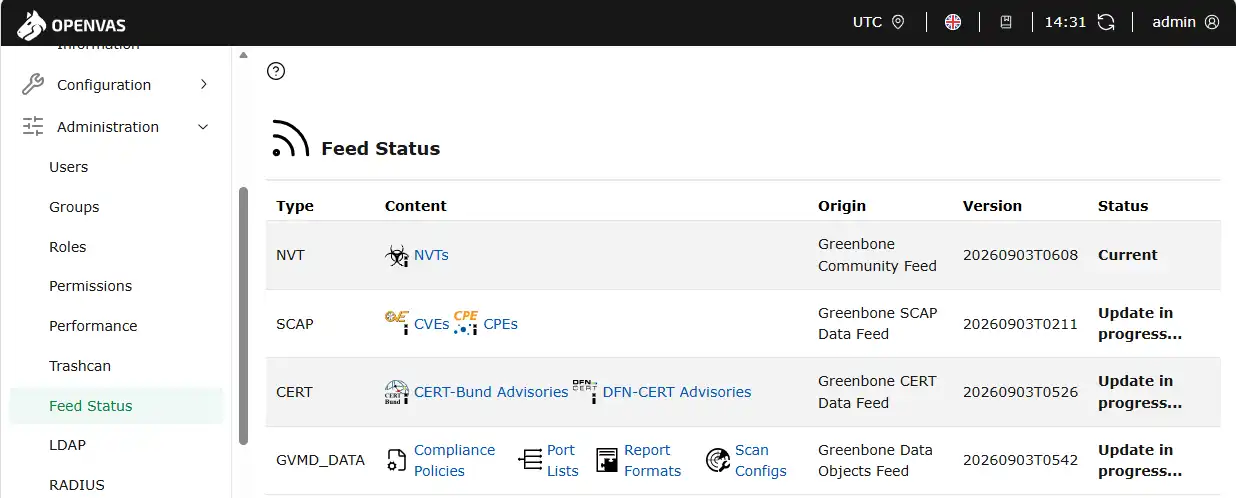Click the Feed Status RSS icon
The width and height of the screenshot is (1236, 498).
[x=290, y=139]
